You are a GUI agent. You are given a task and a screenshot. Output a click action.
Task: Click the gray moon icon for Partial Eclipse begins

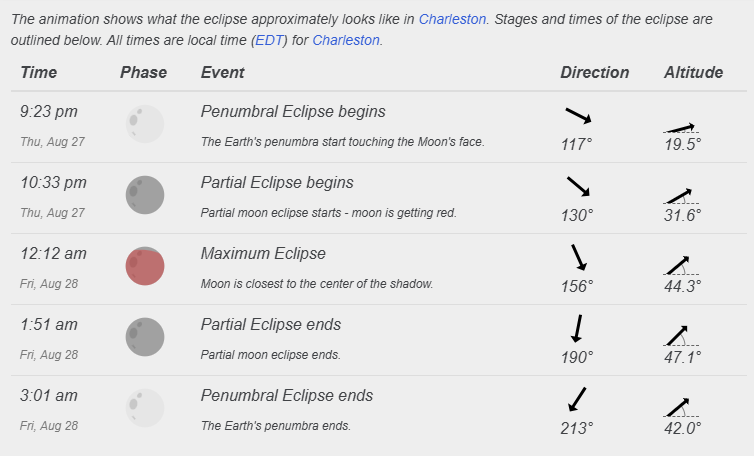click(x=145, y=195)
